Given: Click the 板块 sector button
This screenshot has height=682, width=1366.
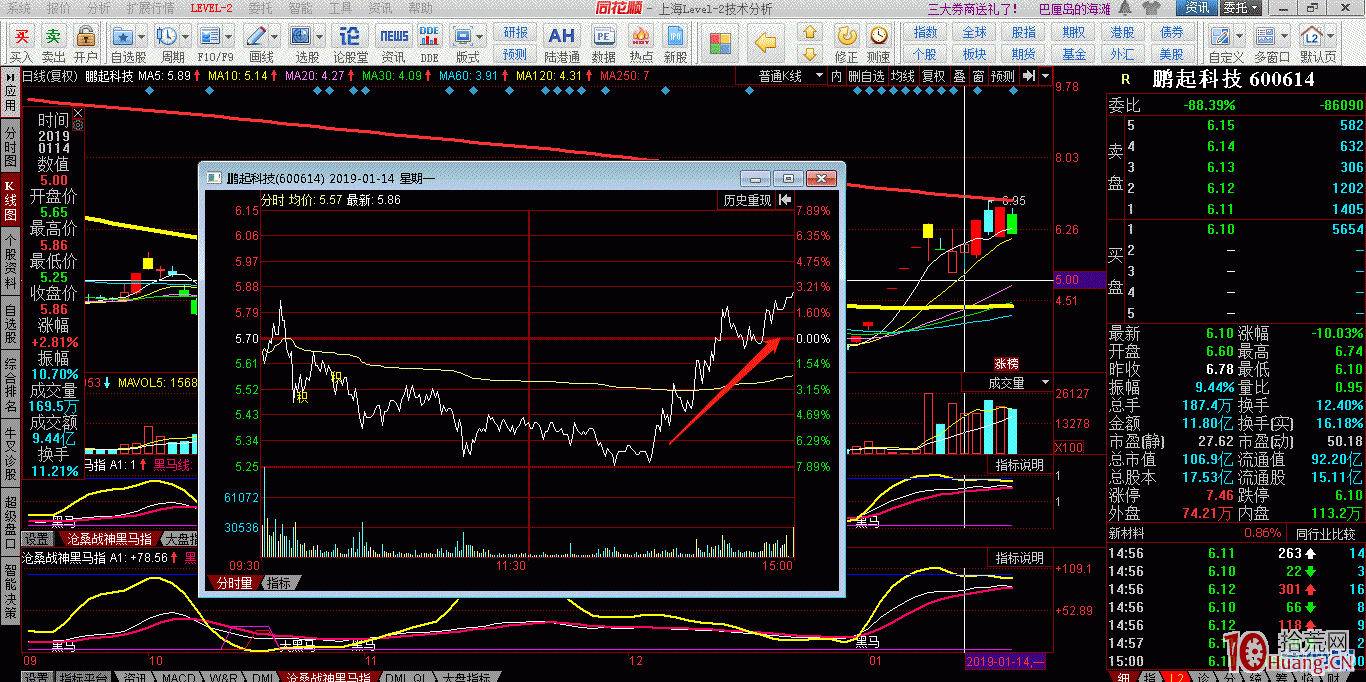Looking at the screenshot, I should [974, 54].
